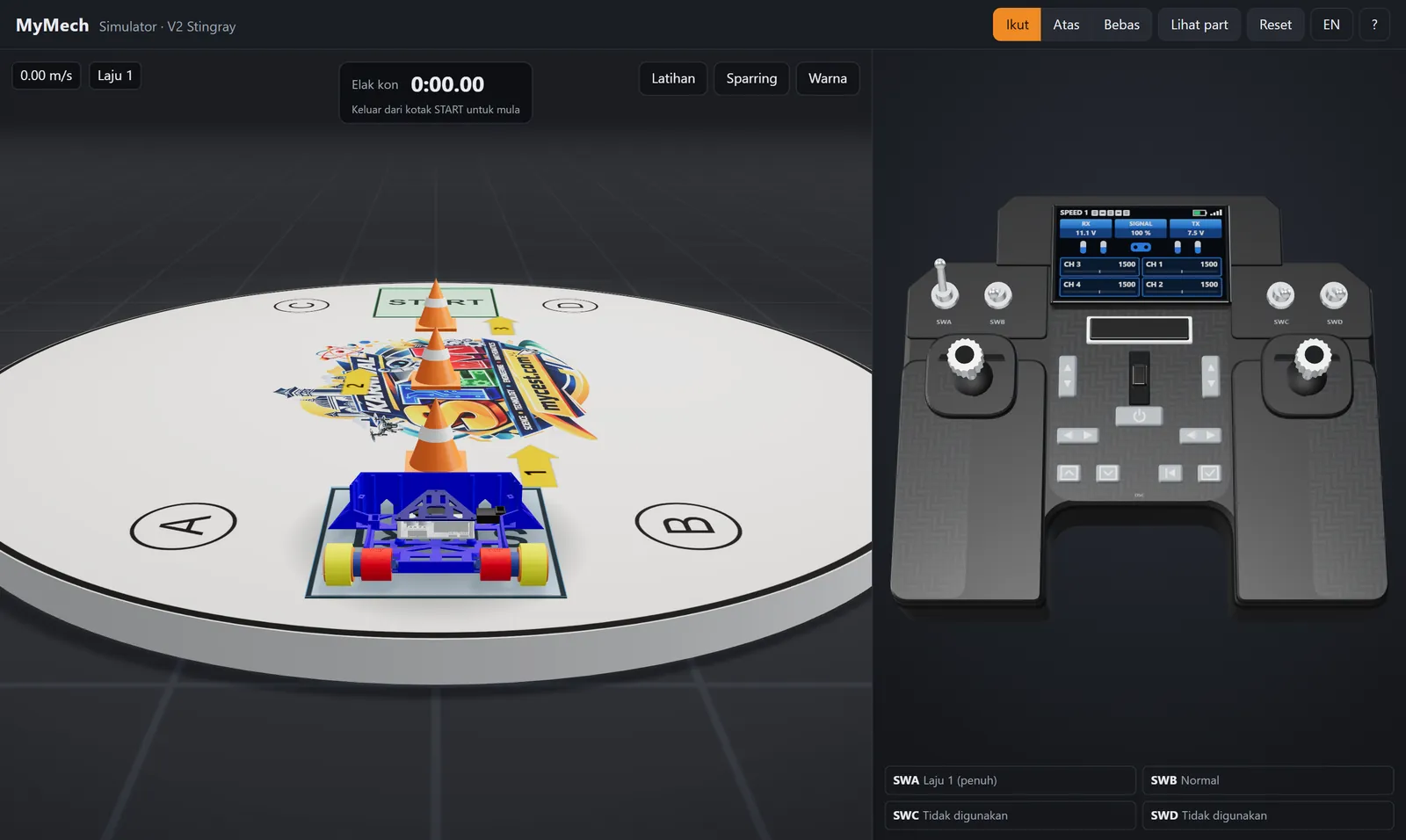
Task: Click the right horizontal trim arrows button
Action: (x=1199, y=435)
